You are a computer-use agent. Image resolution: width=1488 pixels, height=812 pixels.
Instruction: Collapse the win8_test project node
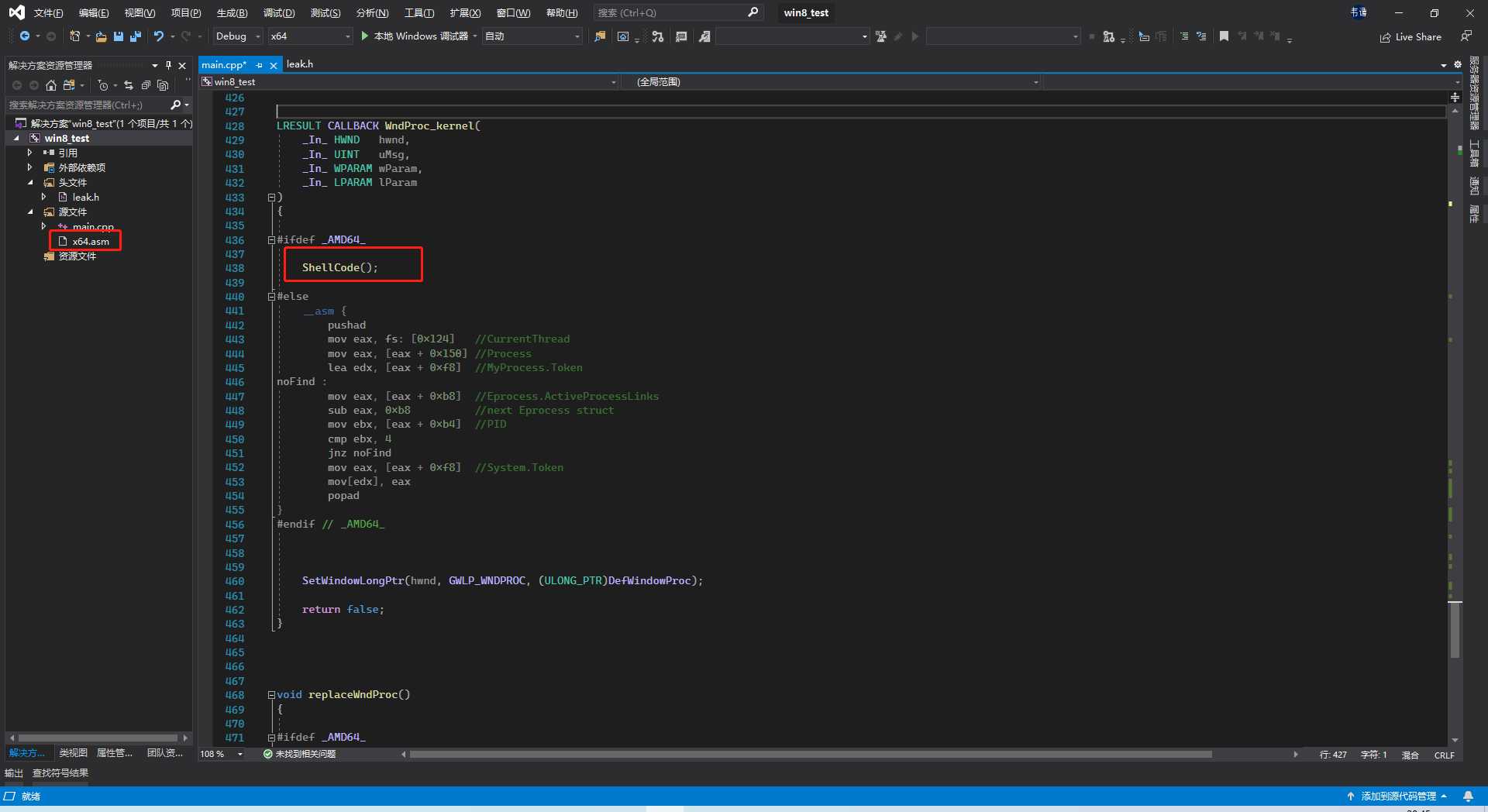[16, 138]
